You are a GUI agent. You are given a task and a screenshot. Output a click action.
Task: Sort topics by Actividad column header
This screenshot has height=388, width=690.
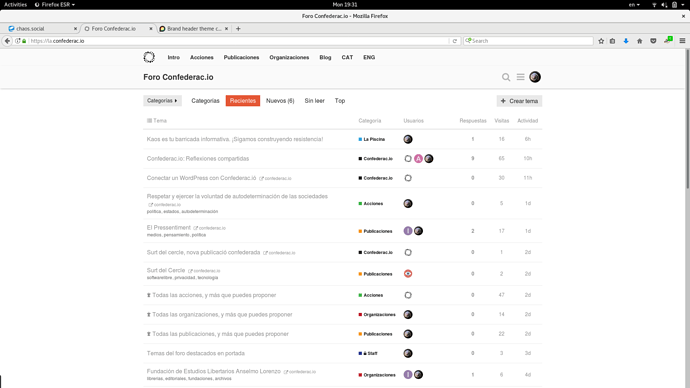pyautogui.click(x=527, y=121)
